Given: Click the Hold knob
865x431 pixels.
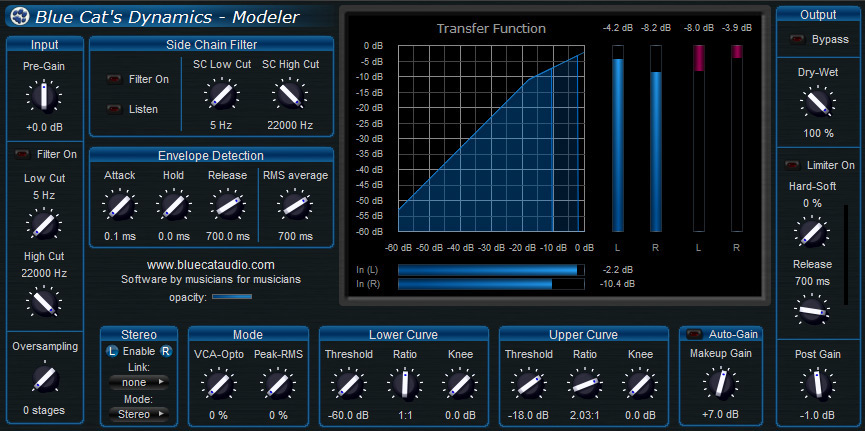Looking at the screenshot, I should (x=173, y=205).
